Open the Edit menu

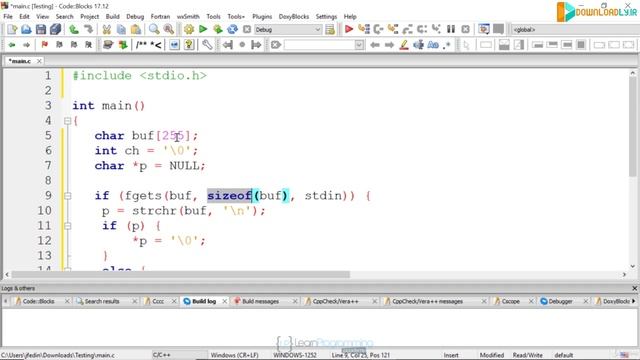[24, 17]
